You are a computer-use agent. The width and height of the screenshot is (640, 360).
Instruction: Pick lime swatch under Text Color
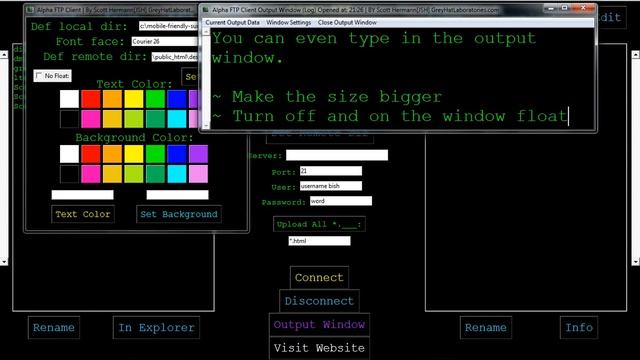[134, 119]
